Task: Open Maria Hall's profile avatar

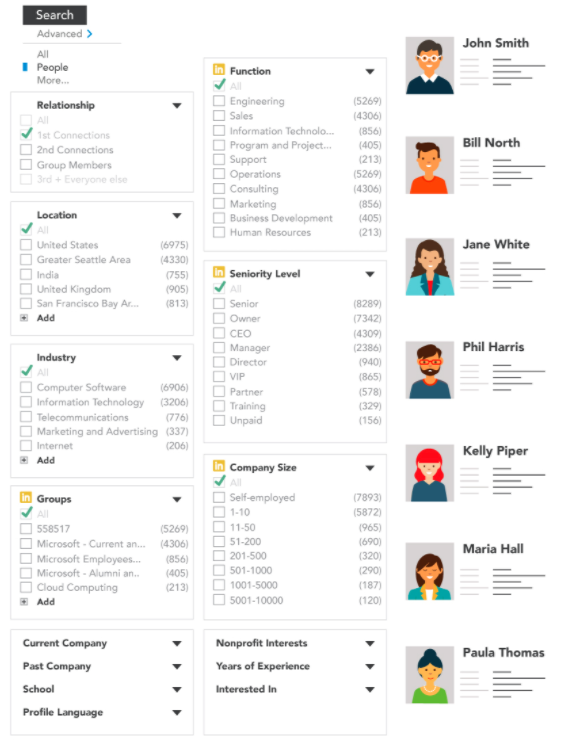Action: [429, 571]
